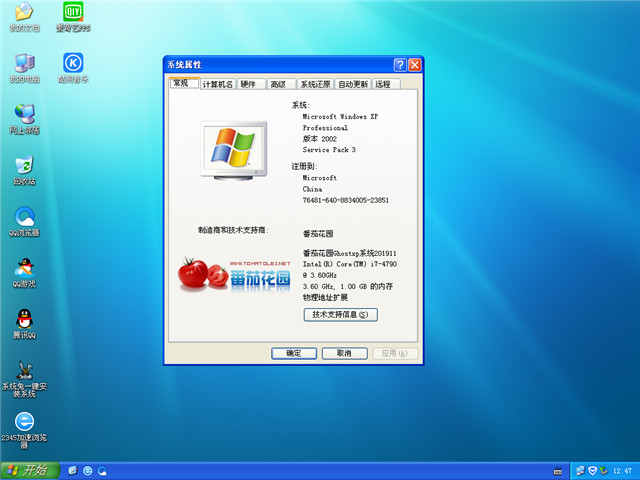The image size is (640, 480).
Task: Click the network computers tray icon
Action: click(580, 471)
